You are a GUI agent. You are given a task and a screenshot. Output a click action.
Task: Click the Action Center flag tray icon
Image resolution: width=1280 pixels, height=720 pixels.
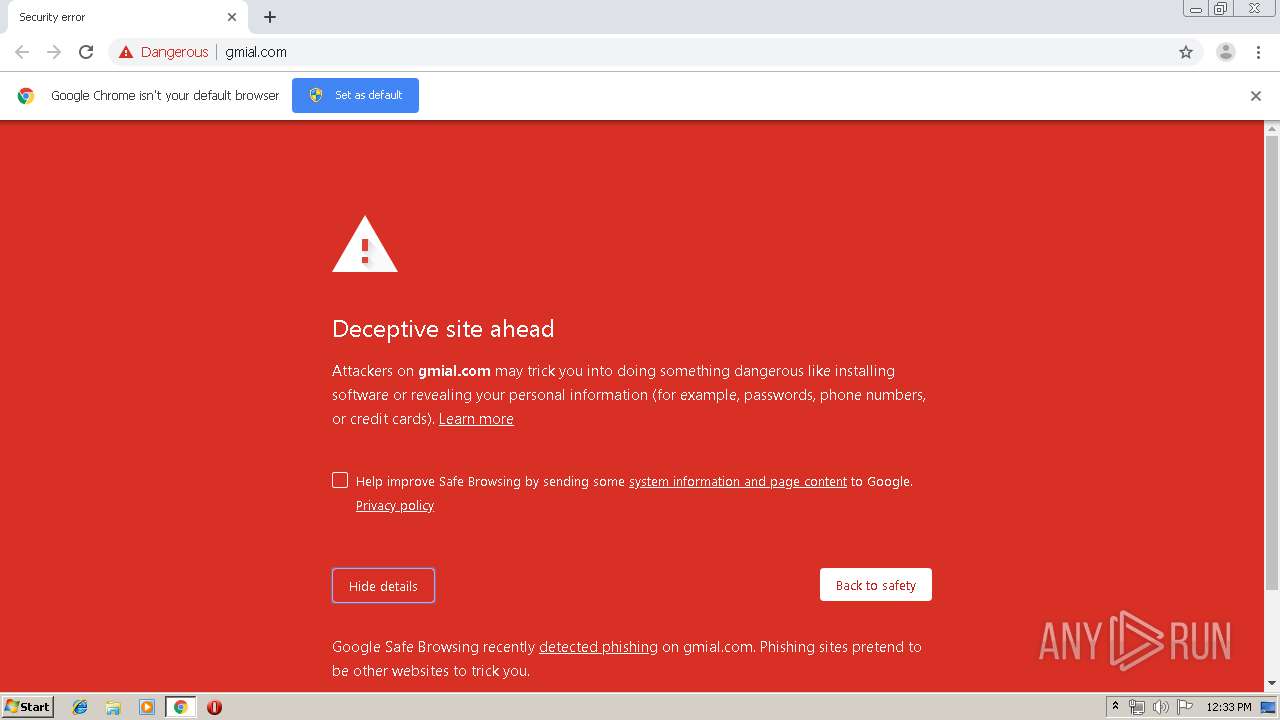1185,707
